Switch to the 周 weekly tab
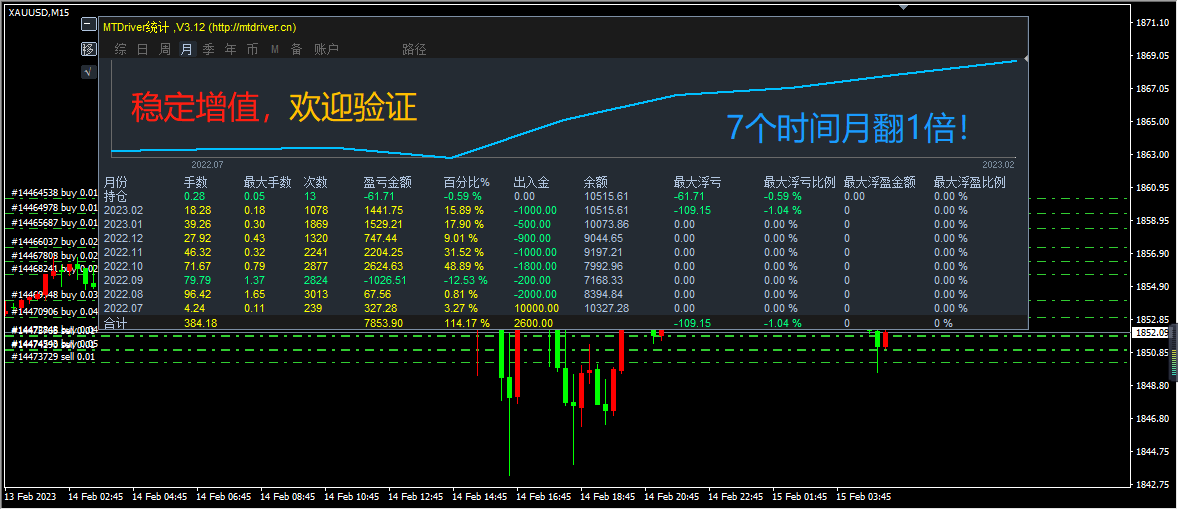The width and height of the screenshot is (1178, 510). [165, 50]
